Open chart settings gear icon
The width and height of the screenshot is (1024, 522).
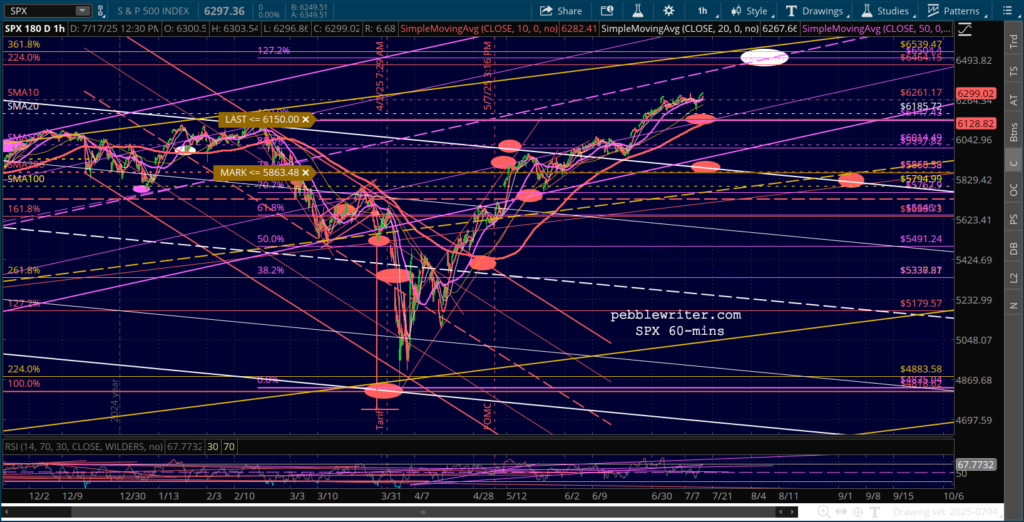[669, 10]
